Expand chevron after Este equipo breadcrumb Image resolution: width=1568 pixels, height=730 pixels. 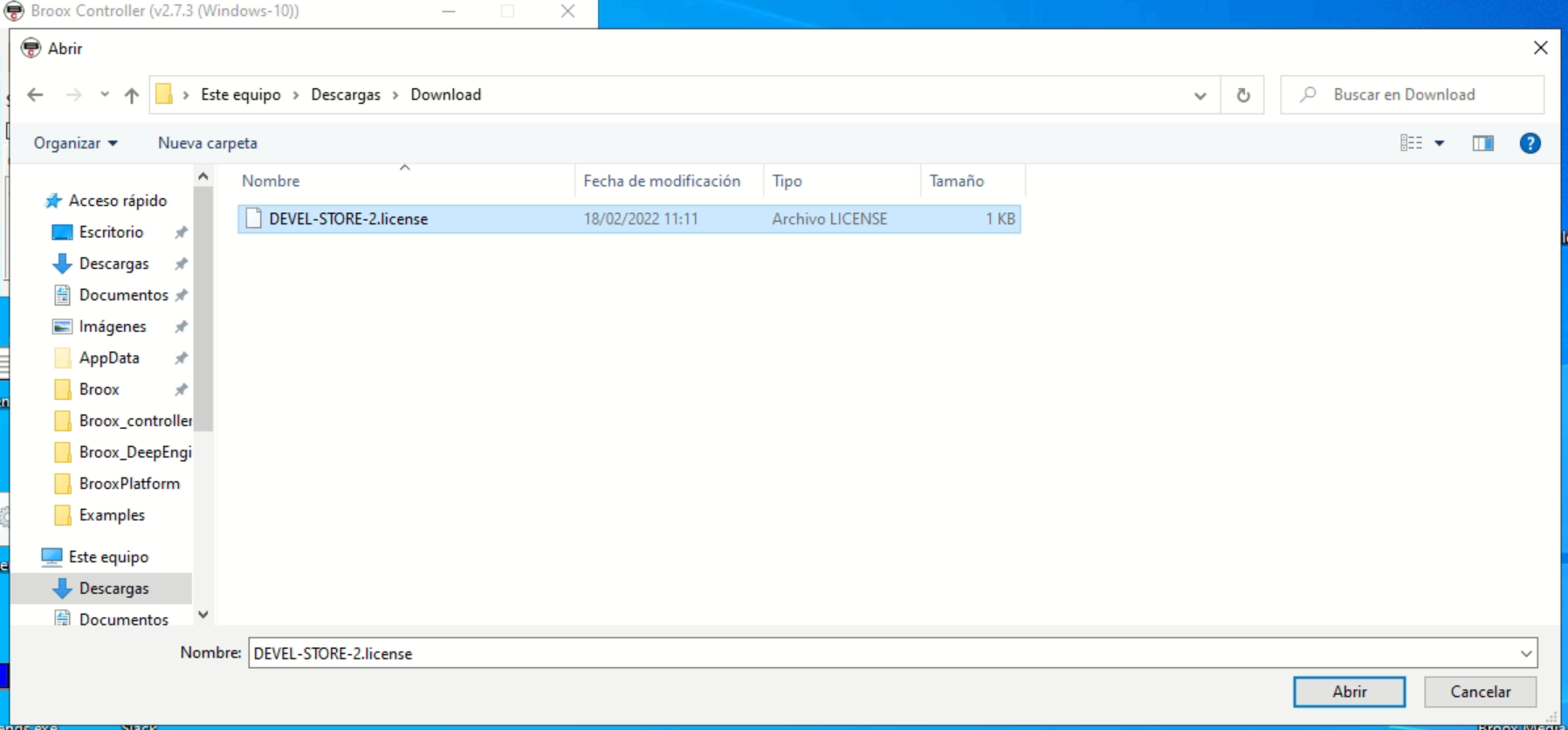(x=296, y=95)
